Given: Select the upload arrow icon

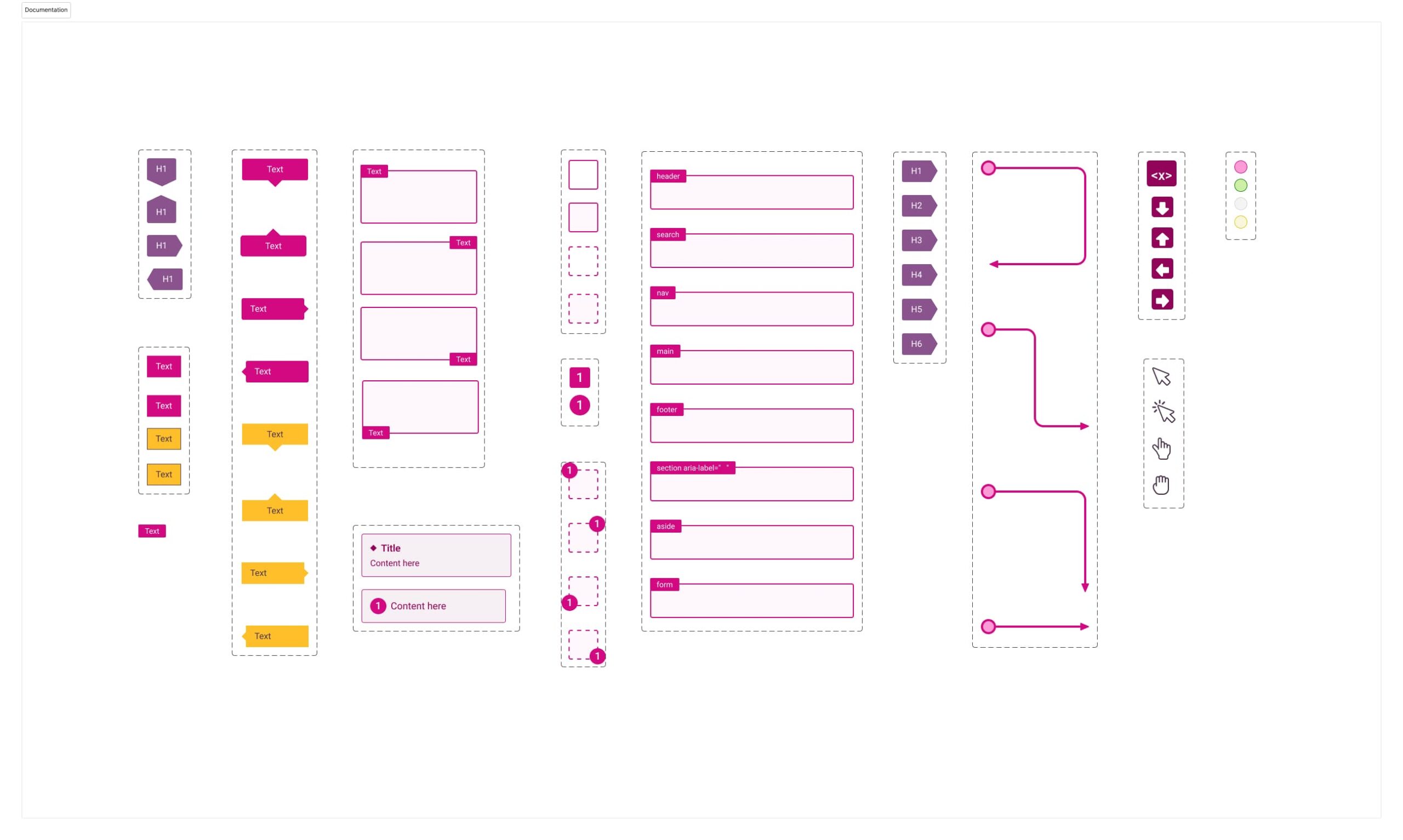Looking at the screenshot, I should coord(1161,238).
